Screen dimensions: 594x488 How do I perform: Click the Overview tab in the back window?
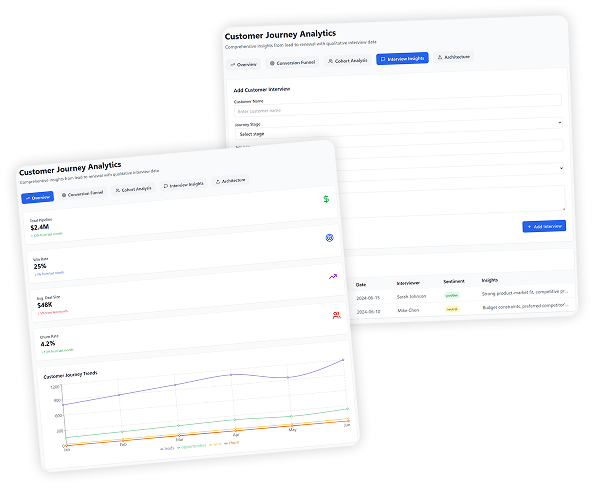tap(244, 64)
